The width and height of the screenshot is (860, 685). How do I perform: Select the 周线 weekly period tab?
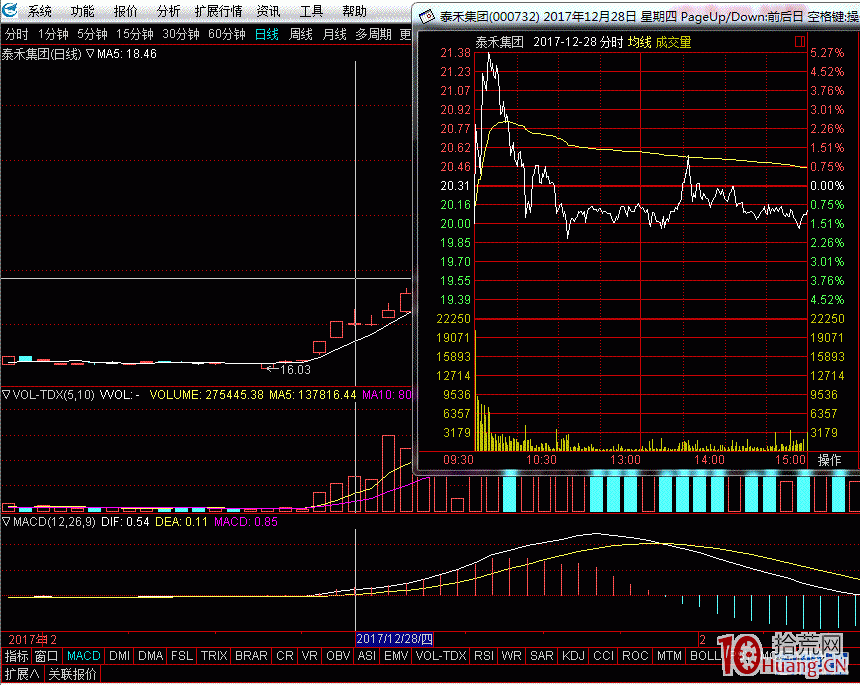click(301, 34)
